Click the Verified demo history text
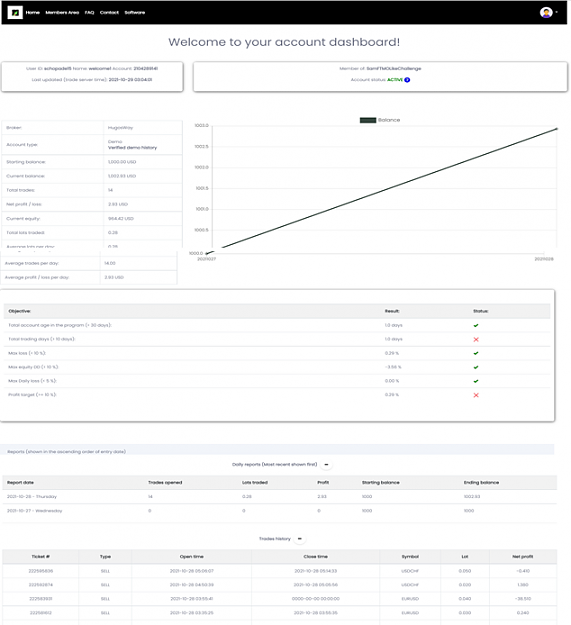The height and width of the screenshot is (625, 571). pos(132,147)
